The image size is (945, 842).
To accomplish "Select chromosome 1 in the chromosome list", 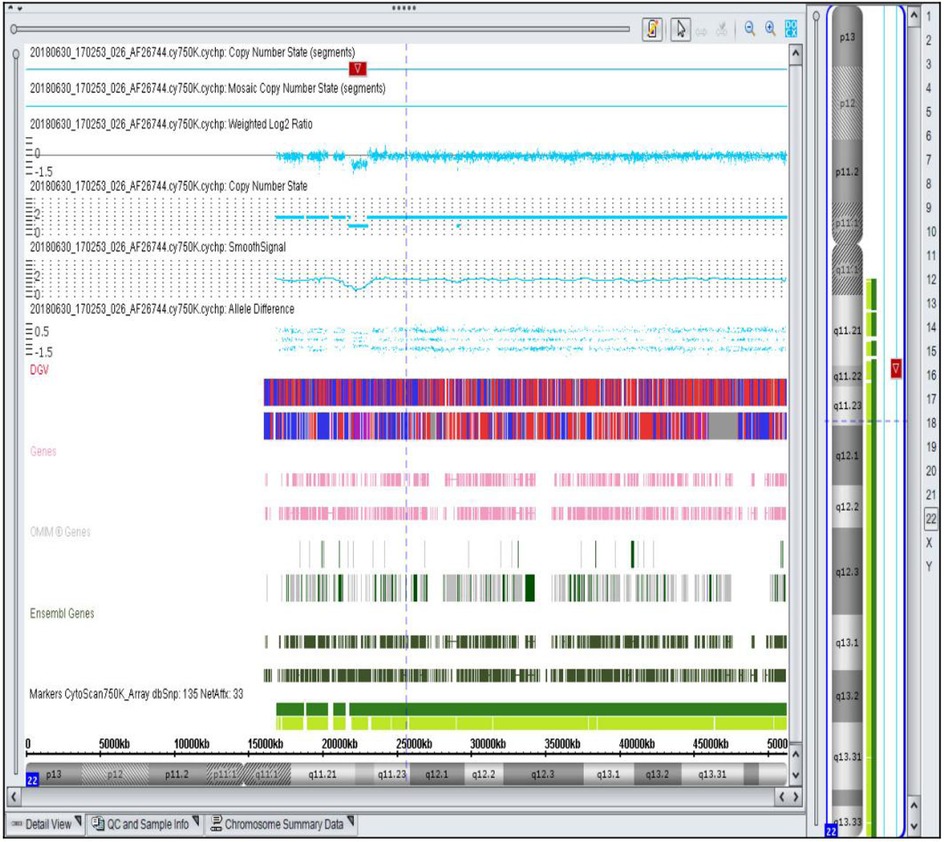I will tap(929, 16).
